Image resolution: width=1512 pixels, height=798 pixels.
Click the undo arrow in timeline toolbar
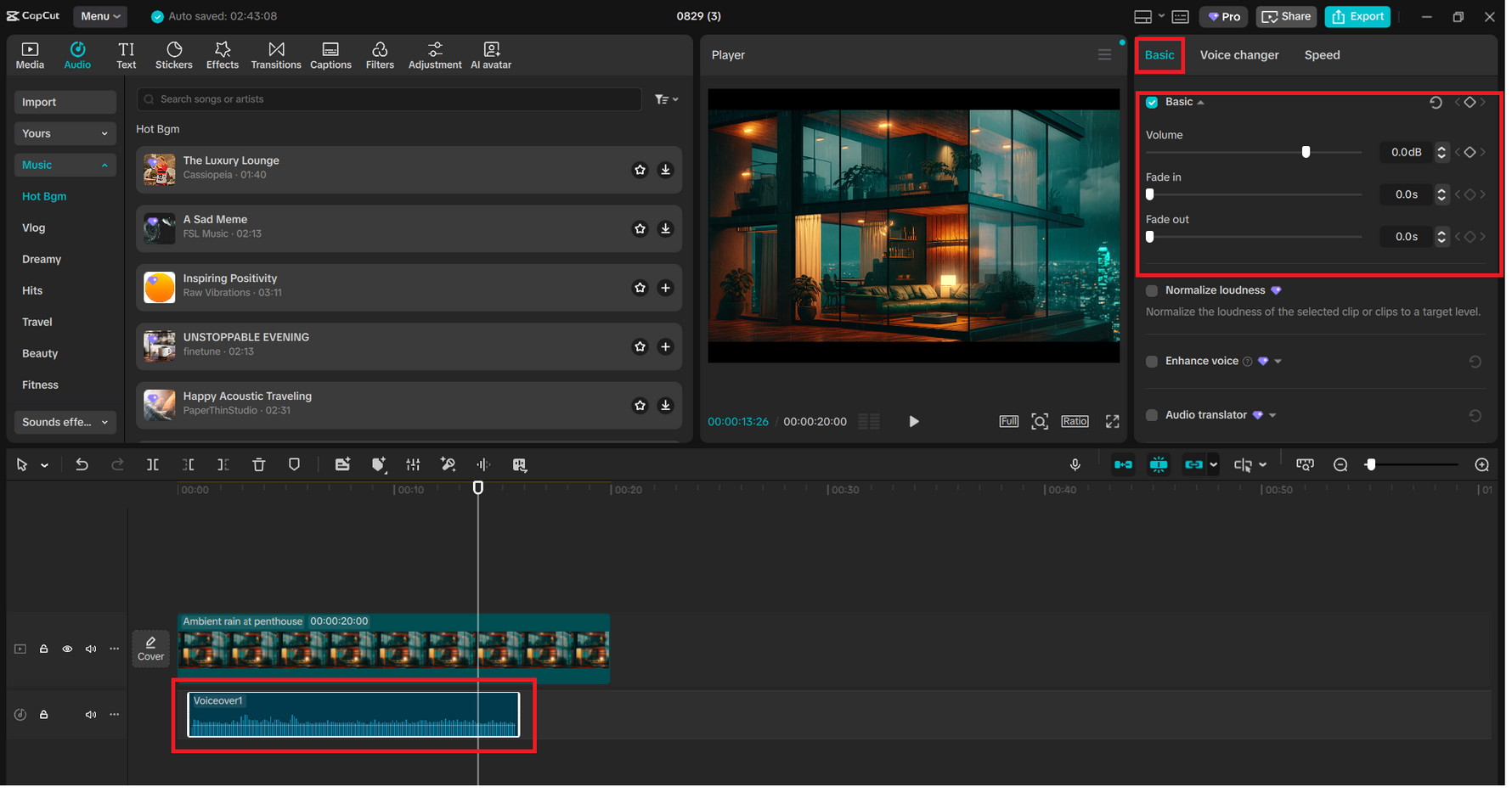pos(82,466)
